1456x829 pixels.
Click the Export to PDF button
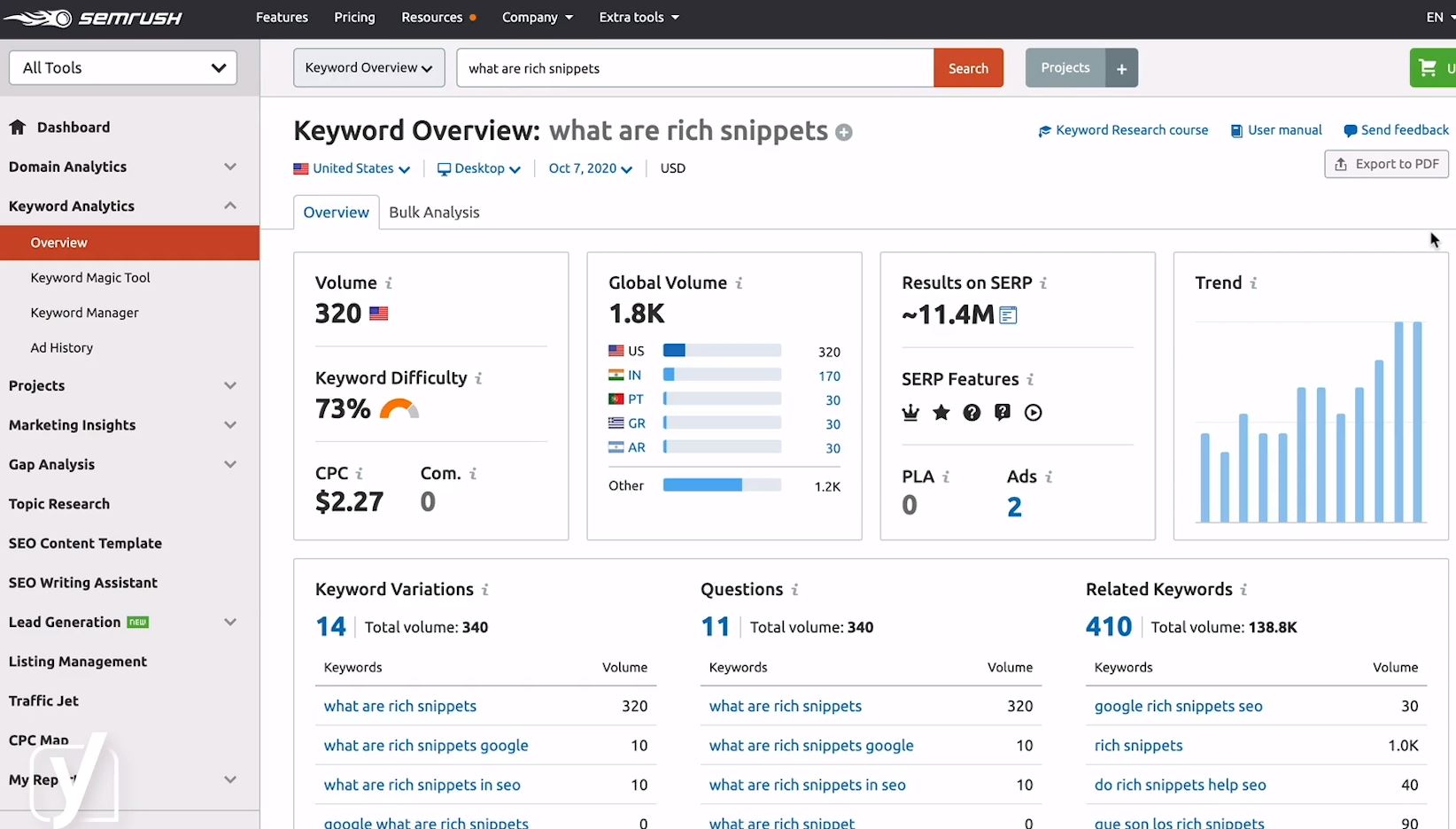tap(1386, 164)
